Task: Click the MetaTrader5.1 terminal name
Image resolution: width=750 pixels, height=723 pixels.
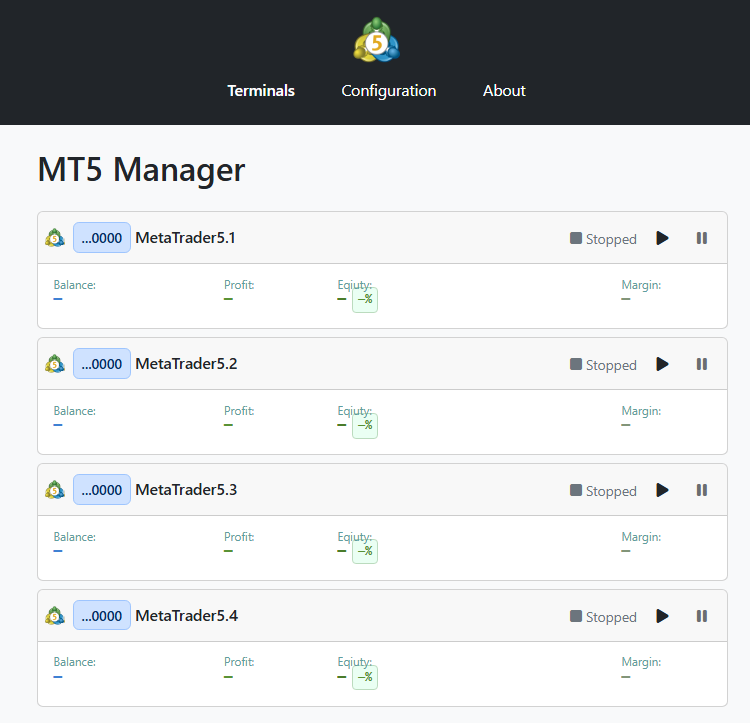Action: [186, 238]
